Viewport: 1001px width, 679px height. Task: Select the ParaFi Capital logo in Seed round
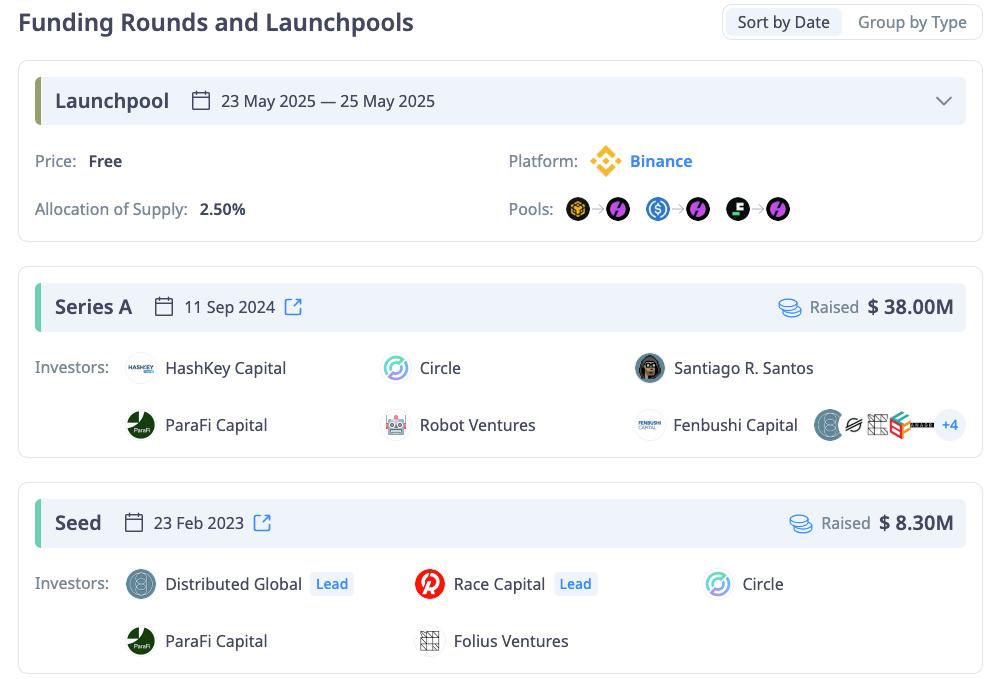click(x=141, y=640)
